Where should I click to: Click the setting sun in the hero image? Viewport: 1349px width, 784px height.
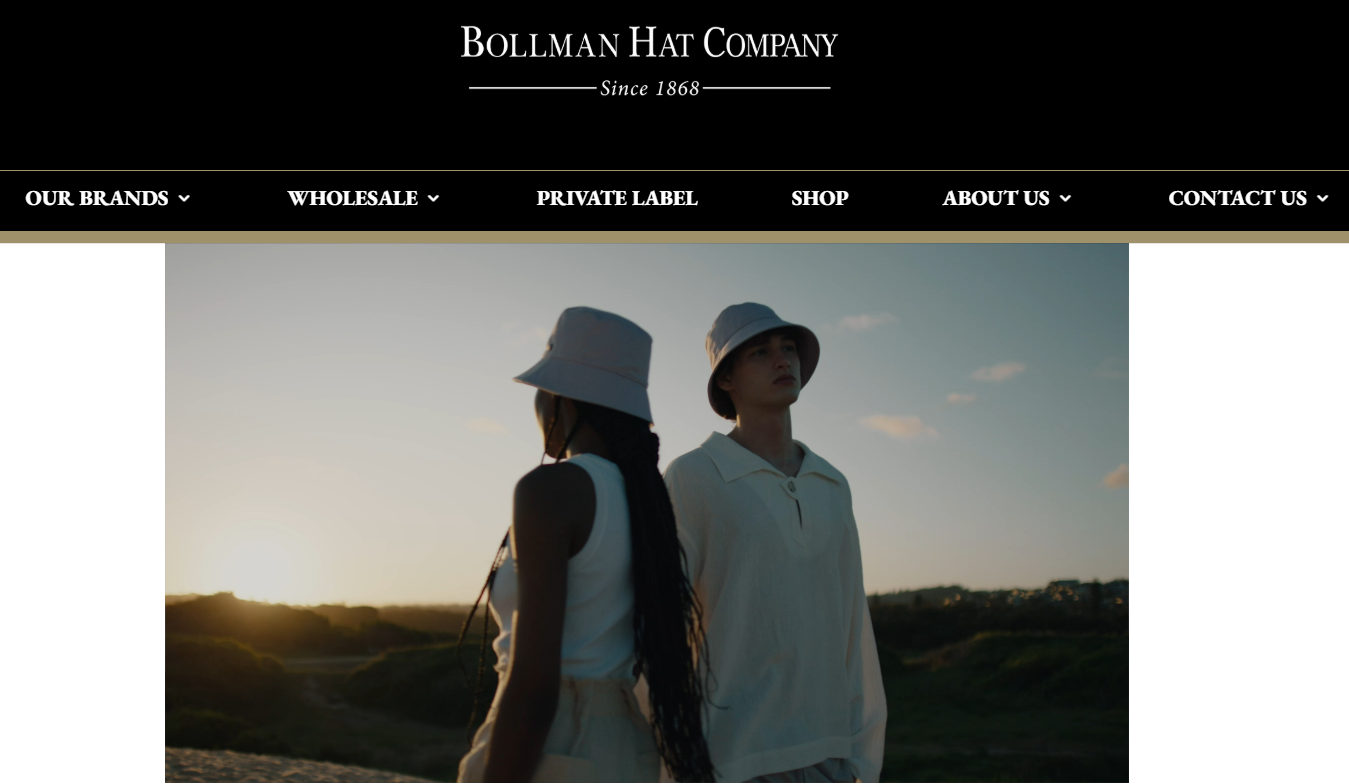click(263, 568)
